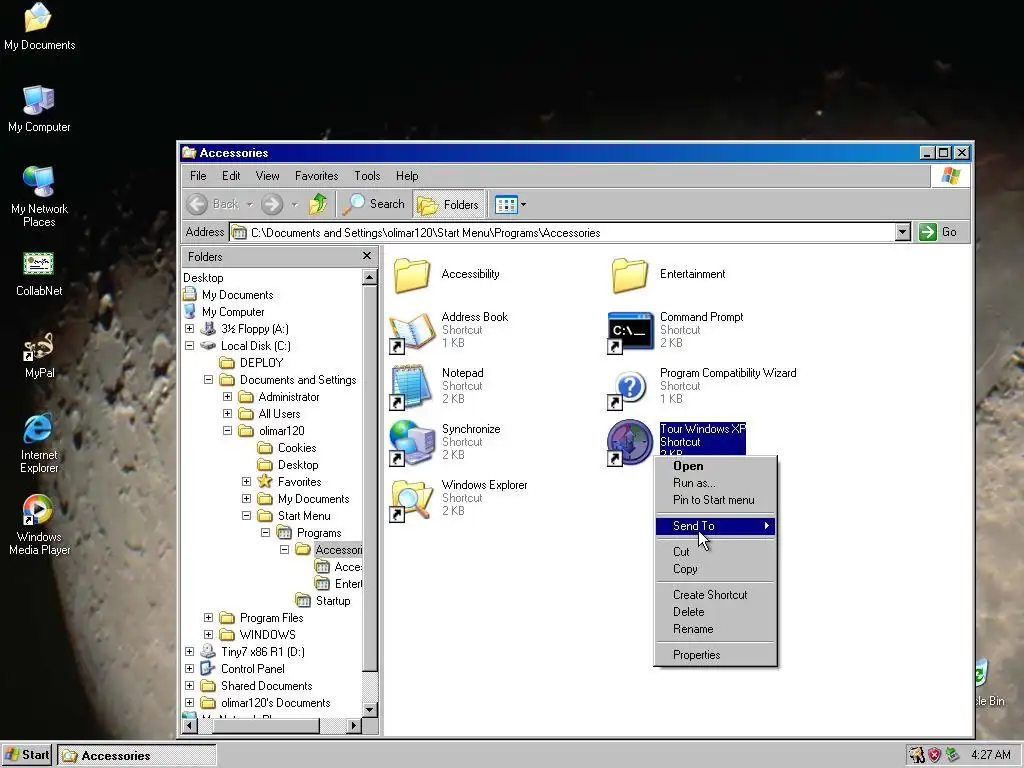Collapse Documents and Settings tree node

click(x=208, y=379)
